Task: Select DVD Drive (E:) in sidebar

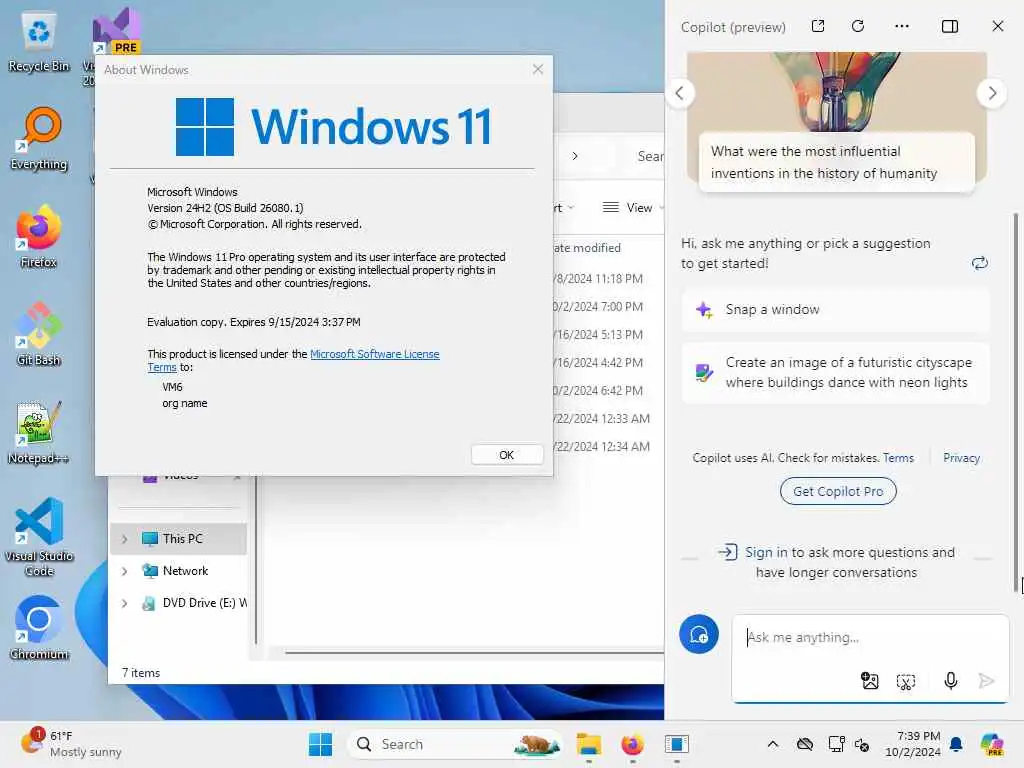Action: pos(178,603)
